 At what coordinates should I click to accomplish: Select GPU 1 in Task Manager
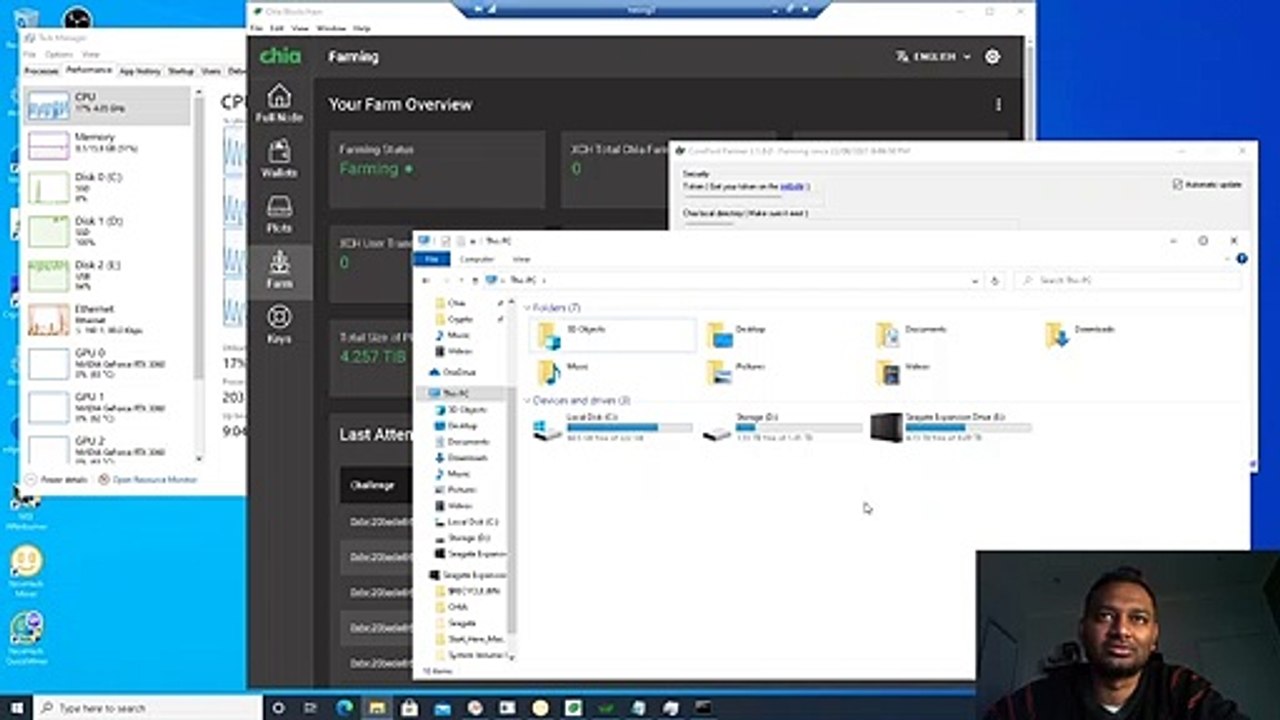click(x=107, y=407)
